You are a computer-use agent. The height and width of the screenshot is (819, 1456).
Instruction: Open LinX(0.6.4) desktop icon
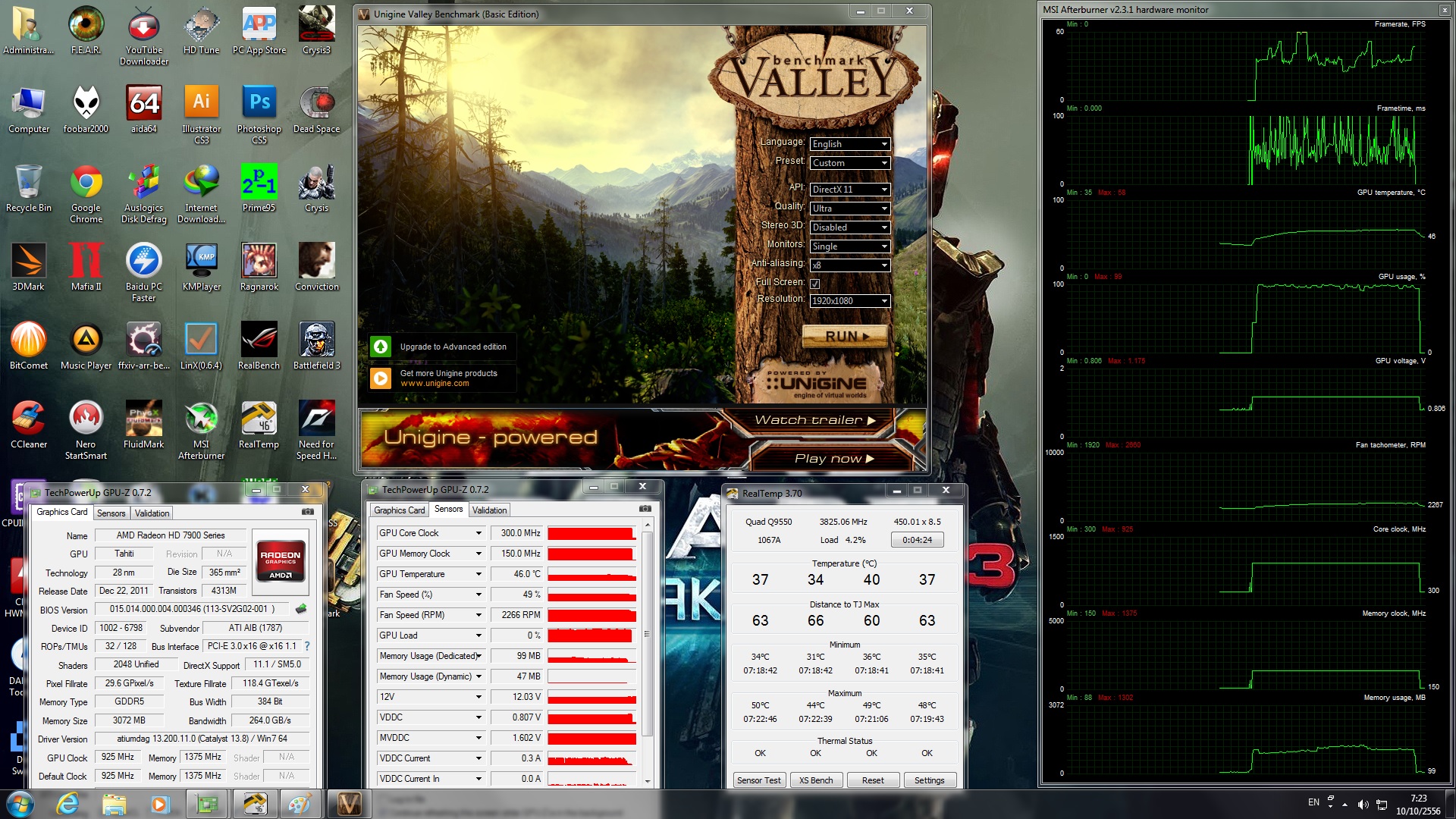(x=201, y=346)
